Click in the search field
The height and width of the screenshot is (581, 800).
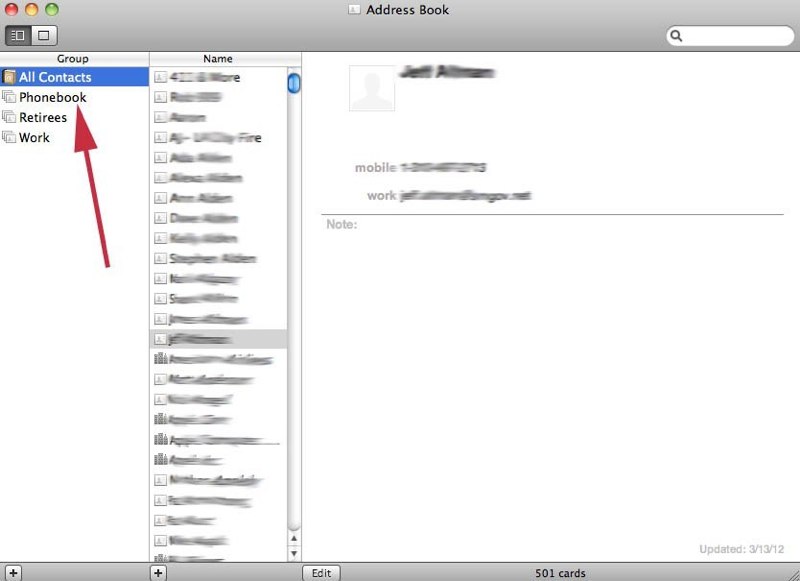[x=734, y=36]
